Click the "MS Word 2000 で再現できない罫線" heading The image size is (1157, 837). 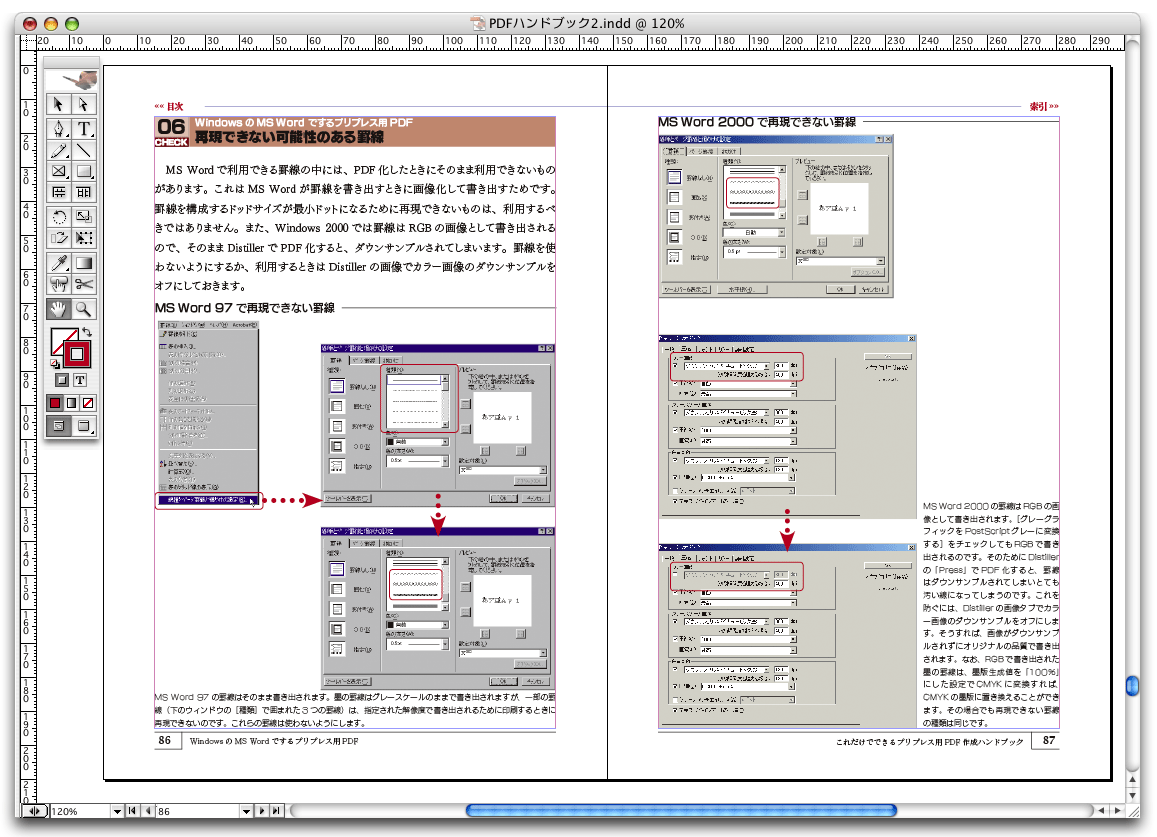(757, 122)
